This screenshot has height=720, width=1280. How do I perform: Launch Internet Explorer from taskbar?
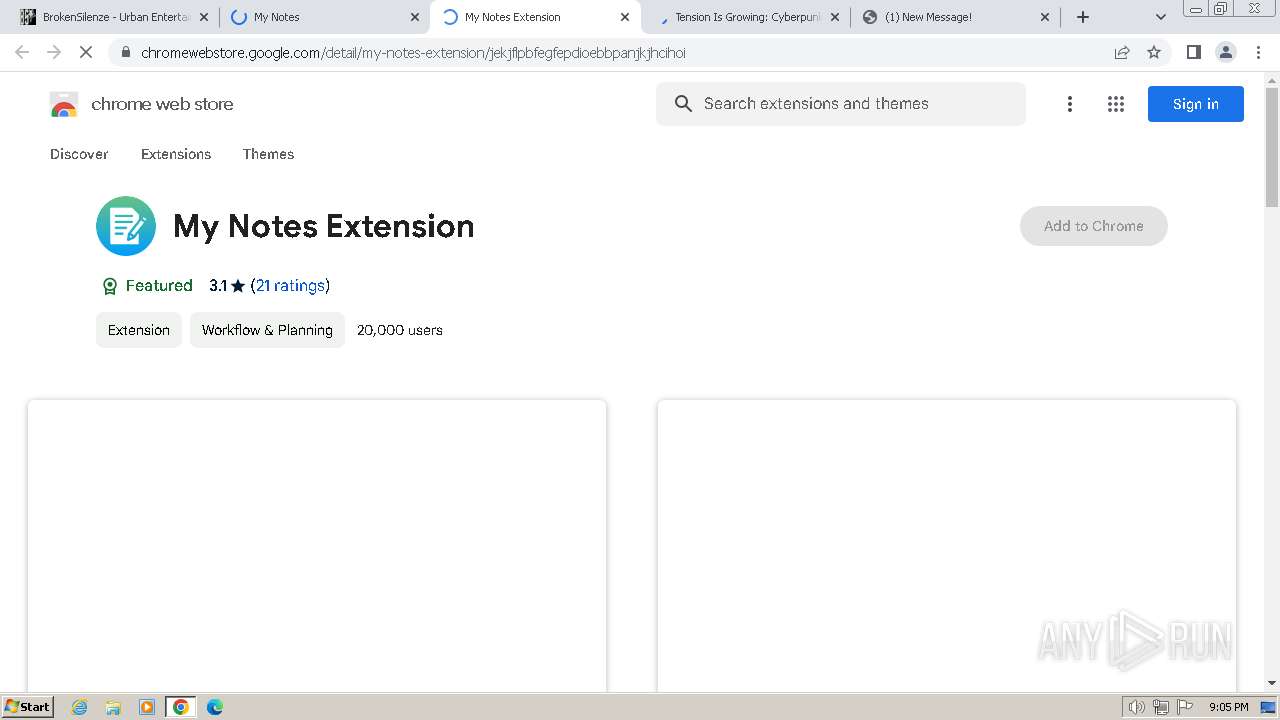point(79,707)
